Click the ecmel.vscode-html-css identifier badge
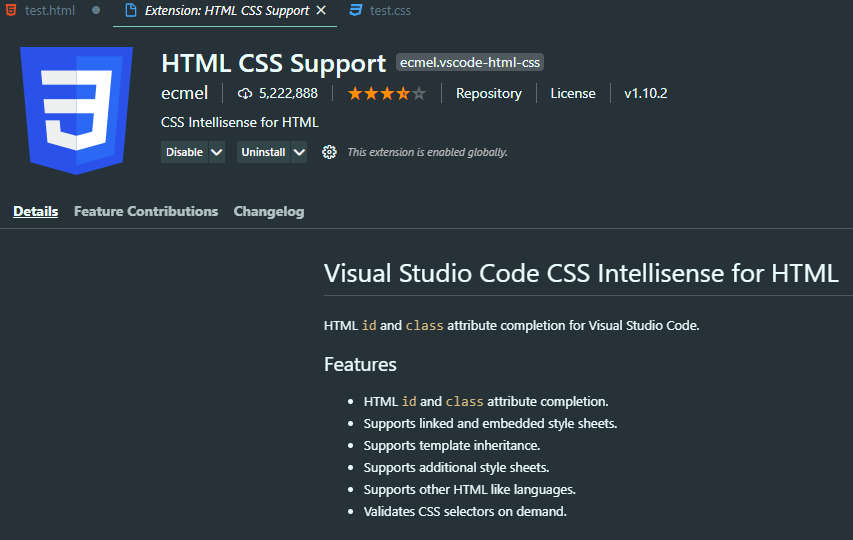This screenshot has width=853, height=540. pyautogui.click(x=469, y=63)
